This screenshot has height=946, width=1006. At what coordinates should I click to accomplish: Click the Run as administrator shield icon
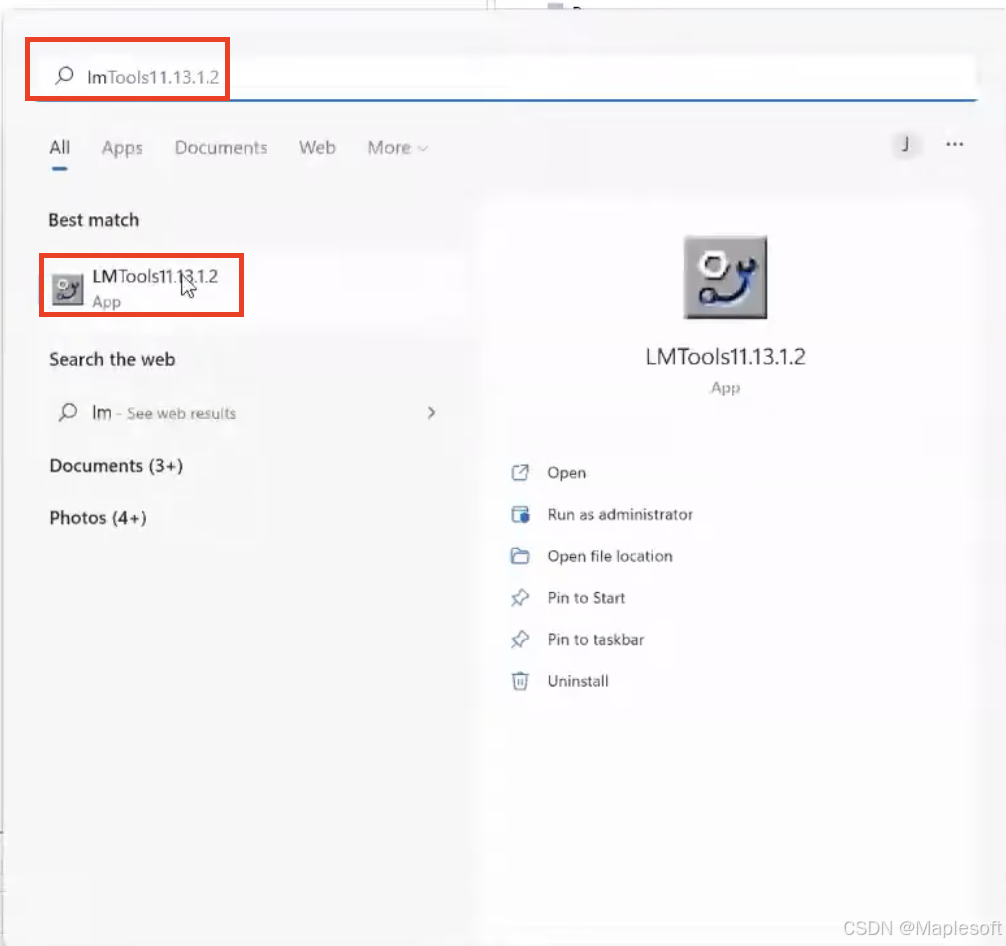[520, 515]
